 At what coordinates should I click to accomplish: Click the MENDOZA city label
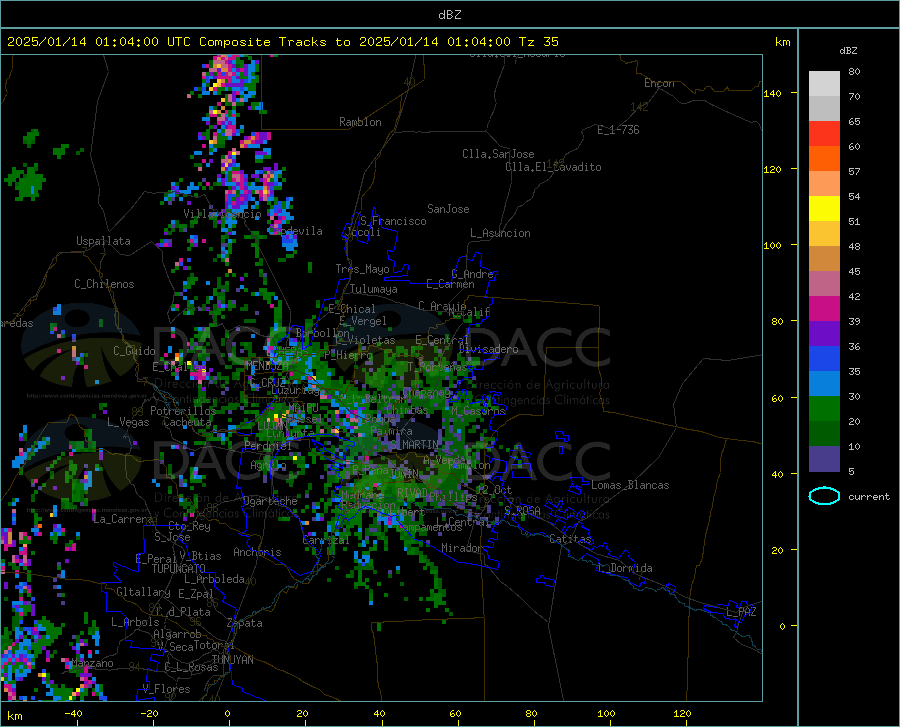point(266,366)
